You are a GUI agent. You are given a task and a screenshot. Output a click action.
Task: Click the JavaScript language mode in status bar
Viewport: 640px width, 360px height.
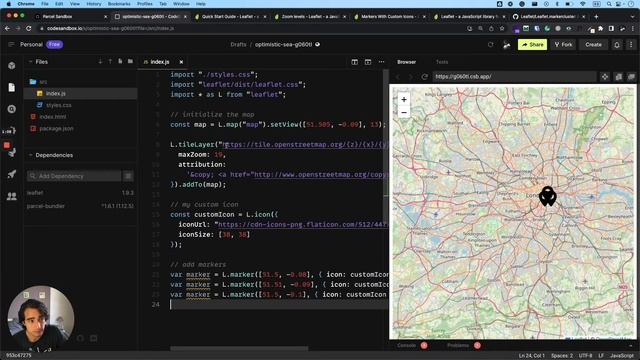click(622, 356)
